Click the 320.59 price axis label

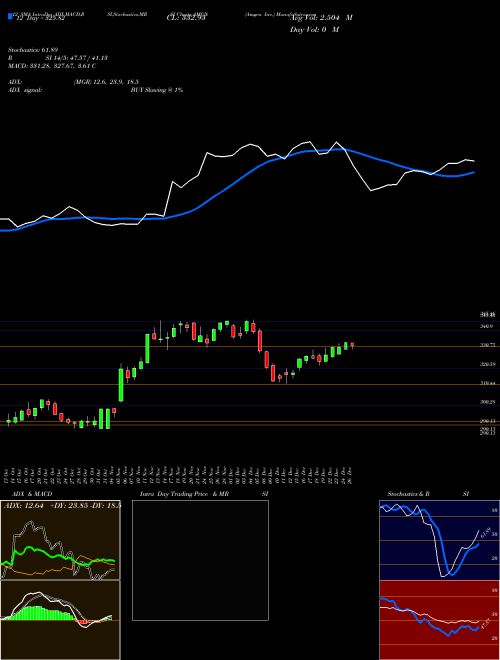click(487, 365)
